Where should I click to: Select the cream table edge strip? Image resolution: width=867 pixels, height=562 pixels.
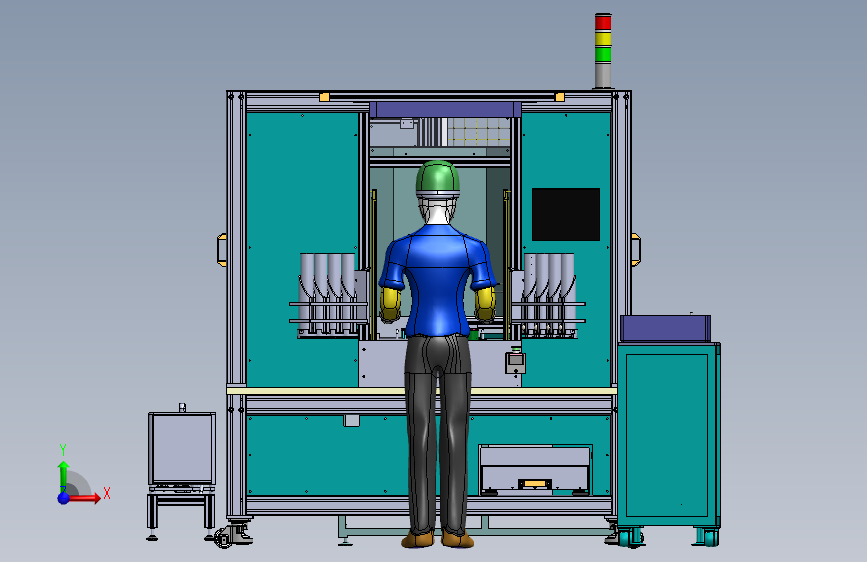[x=421, y=391]
